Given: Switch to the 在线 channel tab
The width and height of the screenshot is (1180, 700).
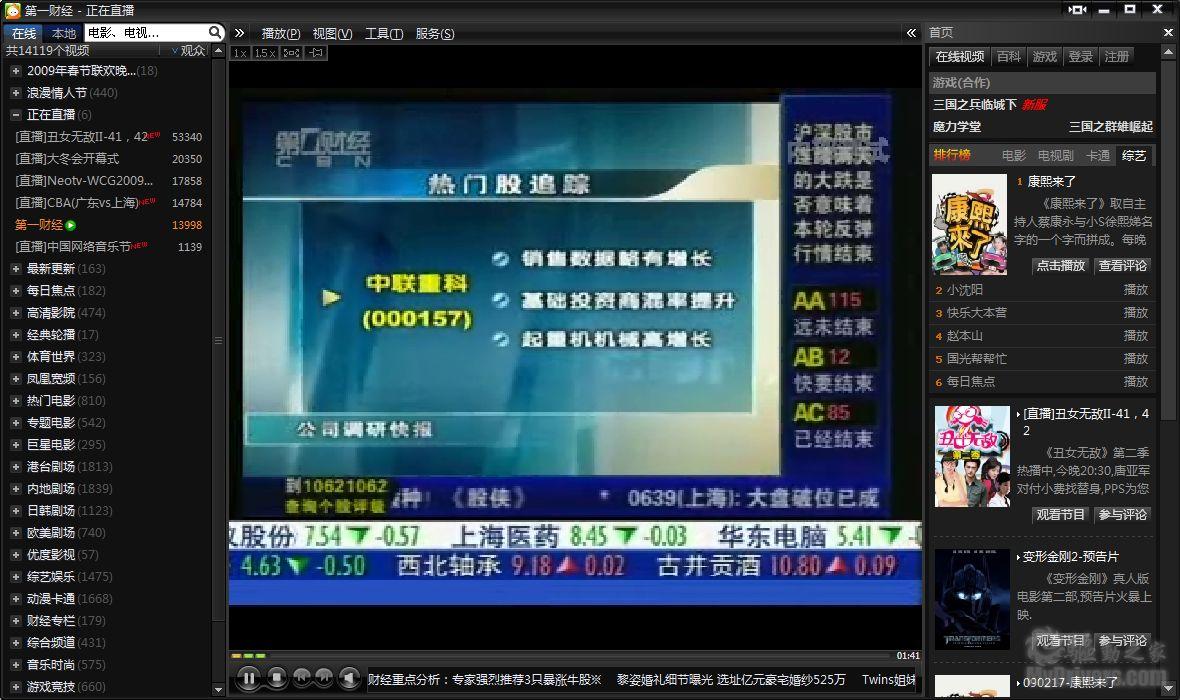Looking at the screenshot, I should pos(23,32).
